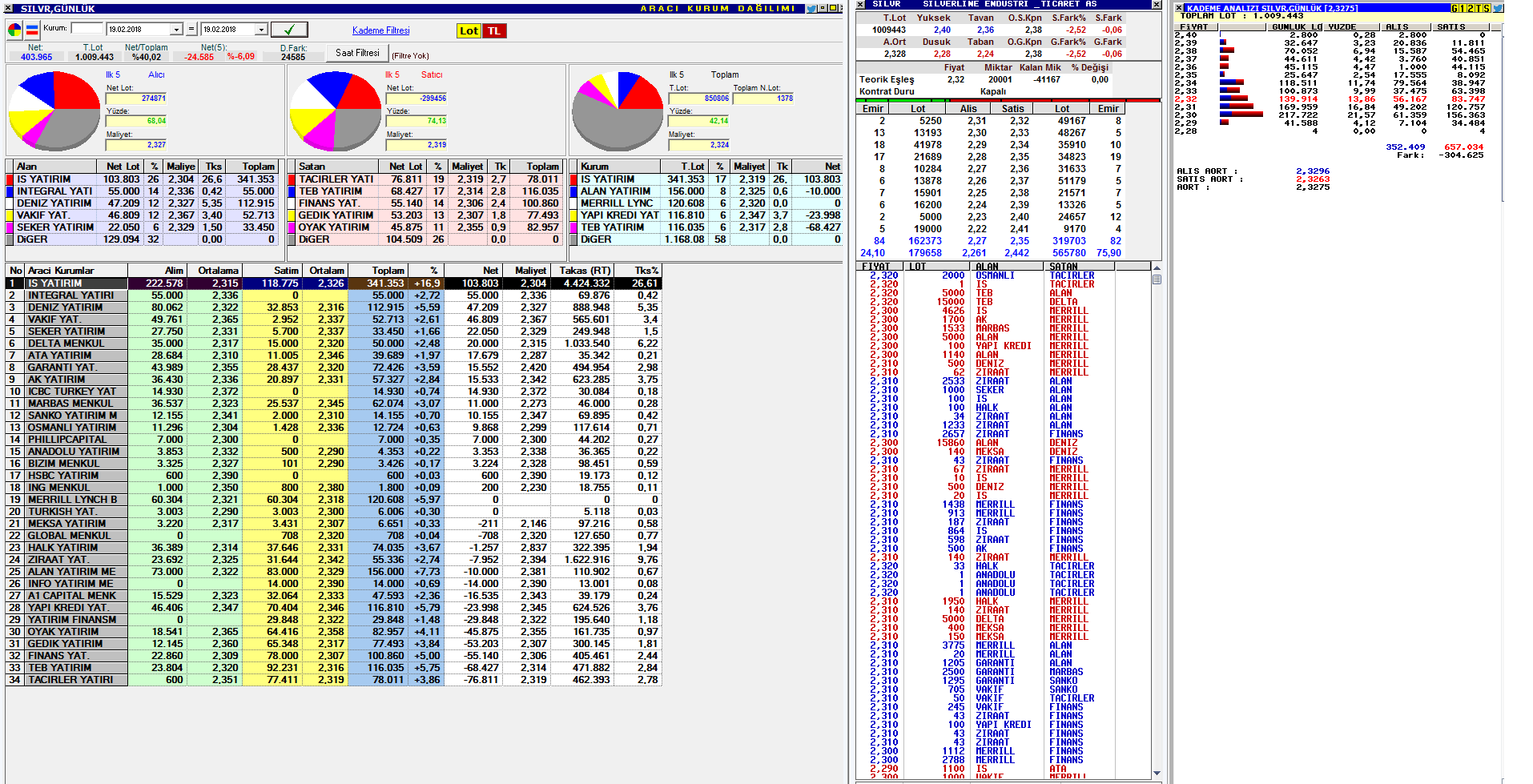Click Net value 403.965
This screenshot has width=1533, height=784.
click(x=36, y=57)
